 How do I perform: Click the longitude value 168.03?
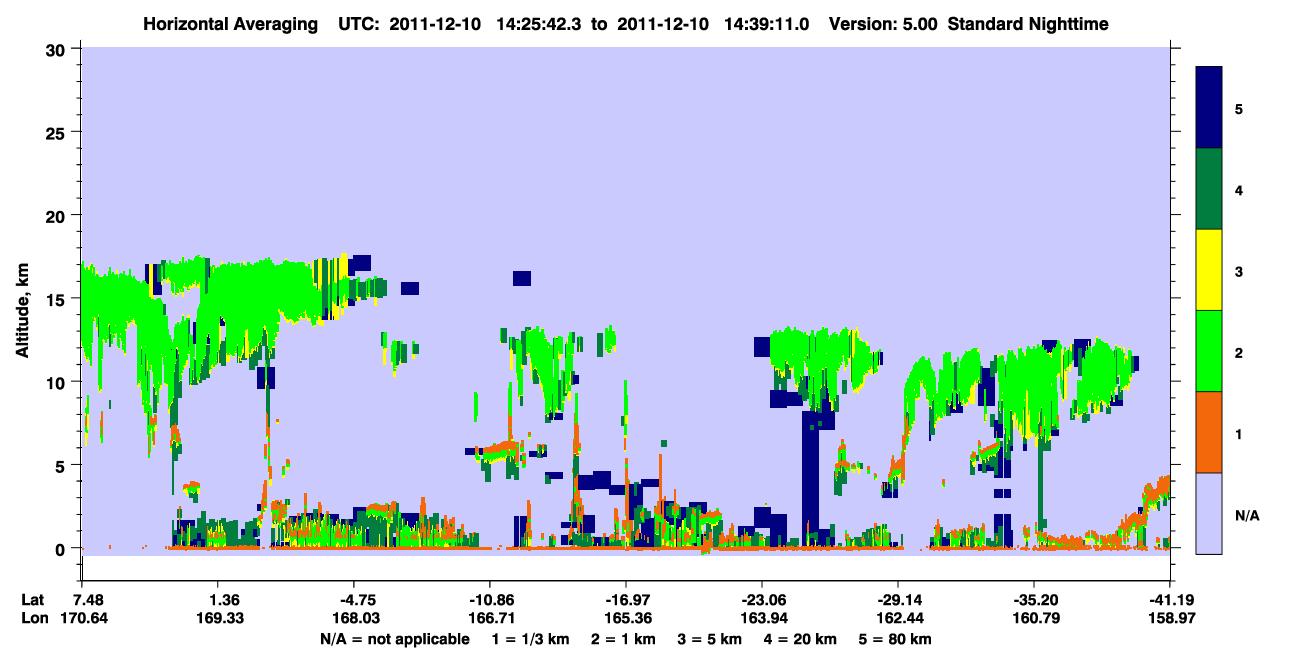(354, 618)
